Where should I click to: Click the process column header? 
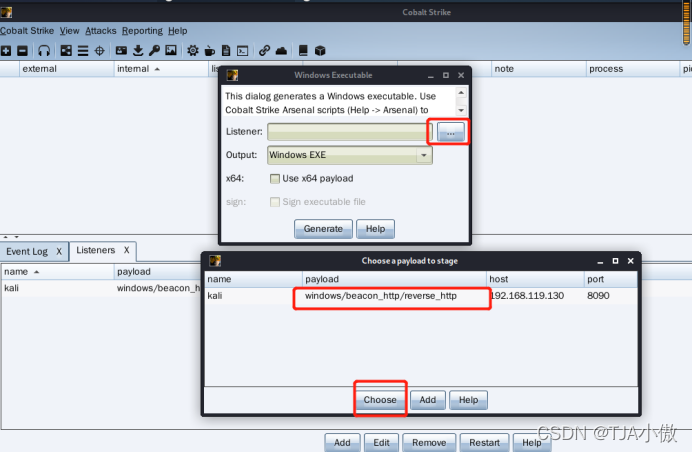pos(632,69)
